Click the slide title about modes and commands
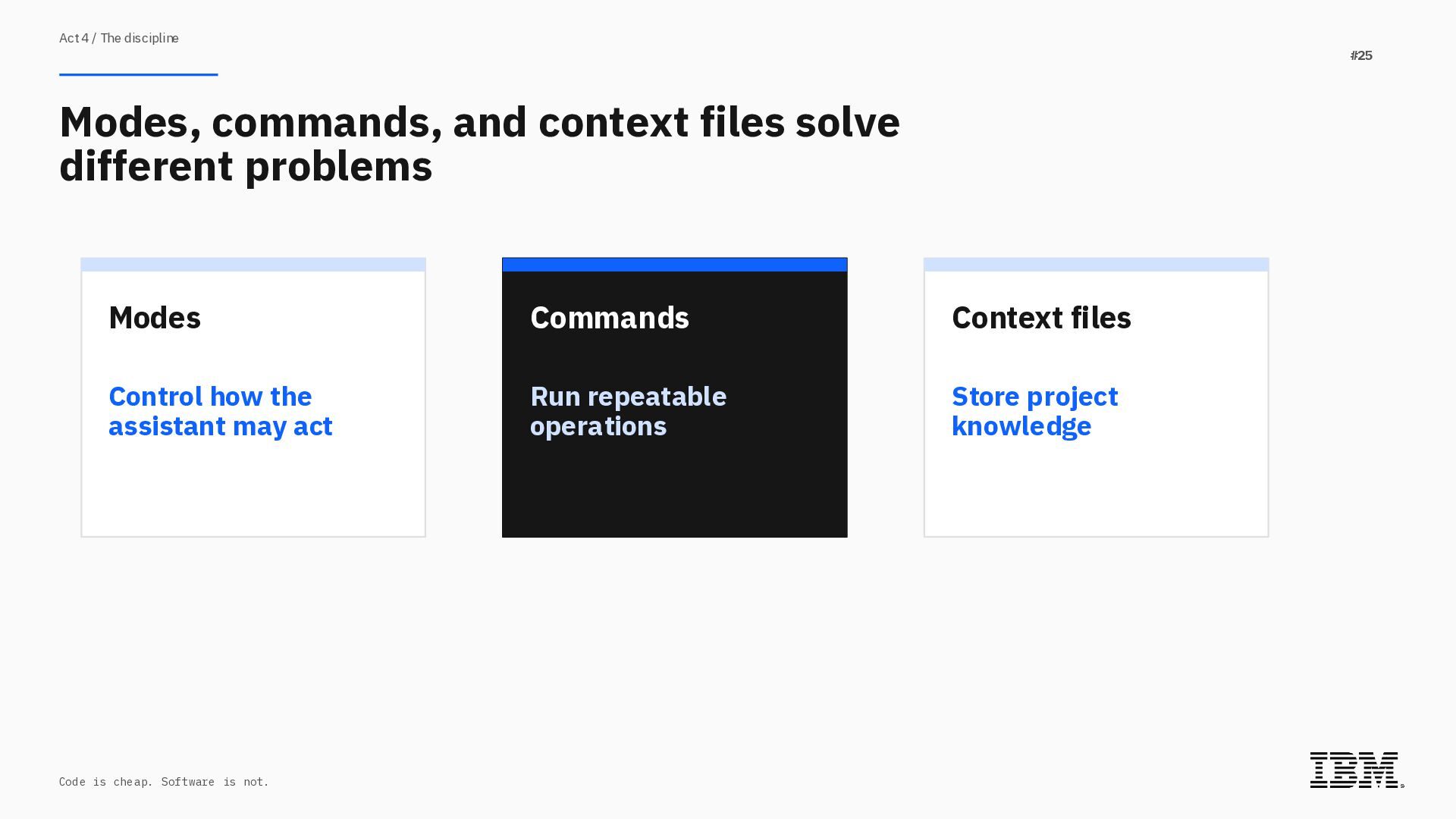The width and height of the screenshot is (1456, 819). 479,123
